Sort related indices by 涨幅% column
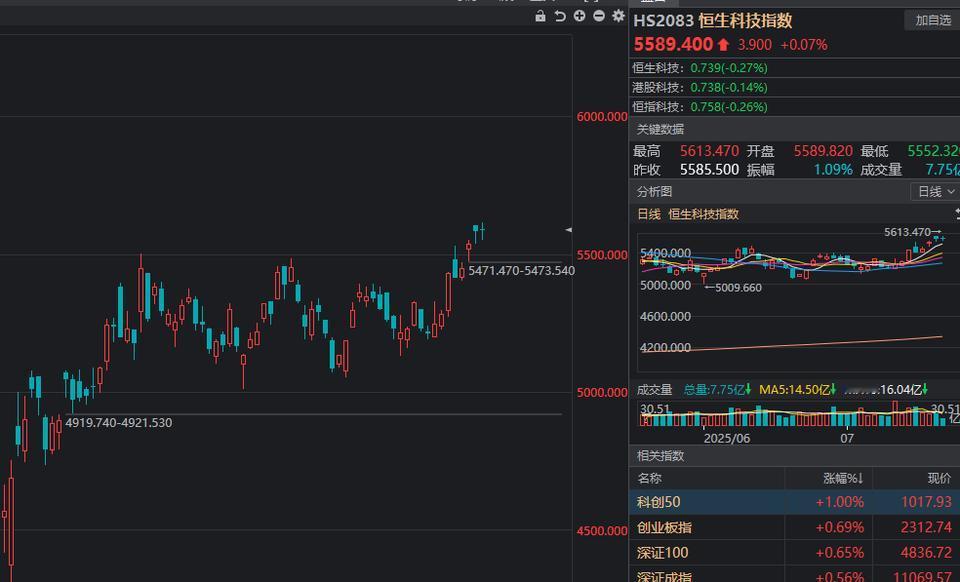The image size is (960, 582). click(842, 478)
